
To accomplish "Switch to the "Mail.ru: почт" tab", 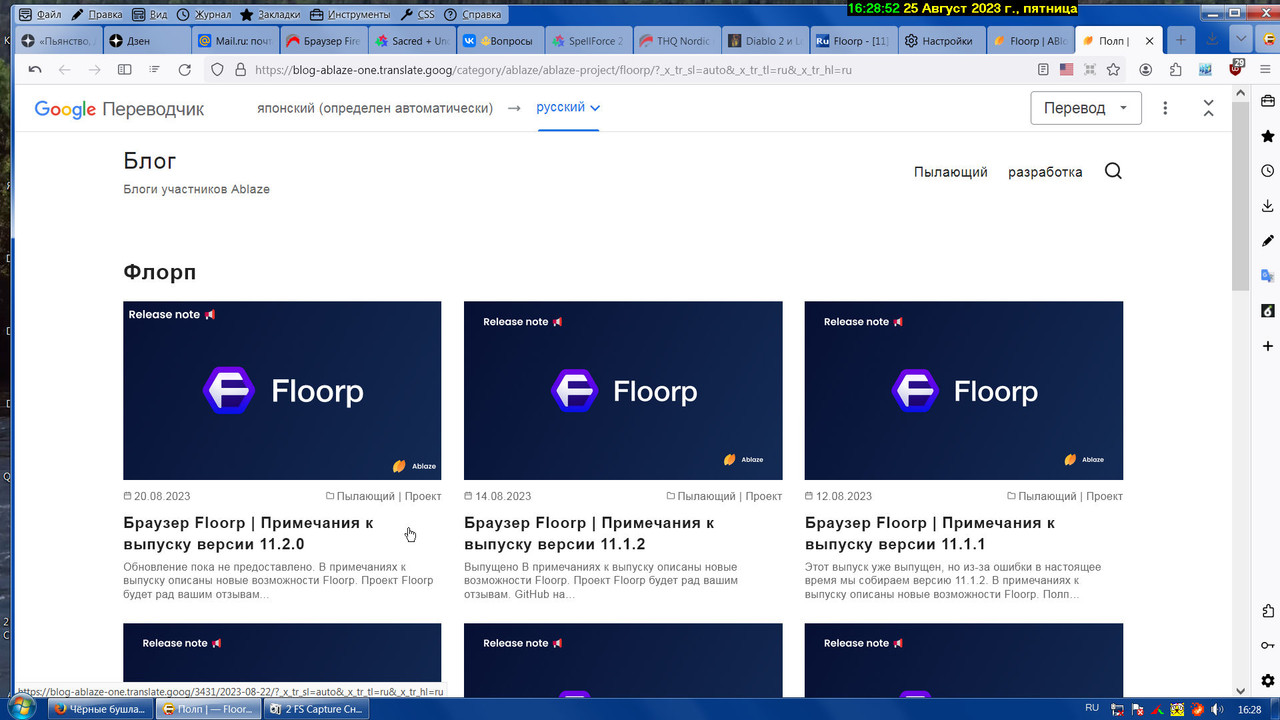I will click(x=235, y=41).
